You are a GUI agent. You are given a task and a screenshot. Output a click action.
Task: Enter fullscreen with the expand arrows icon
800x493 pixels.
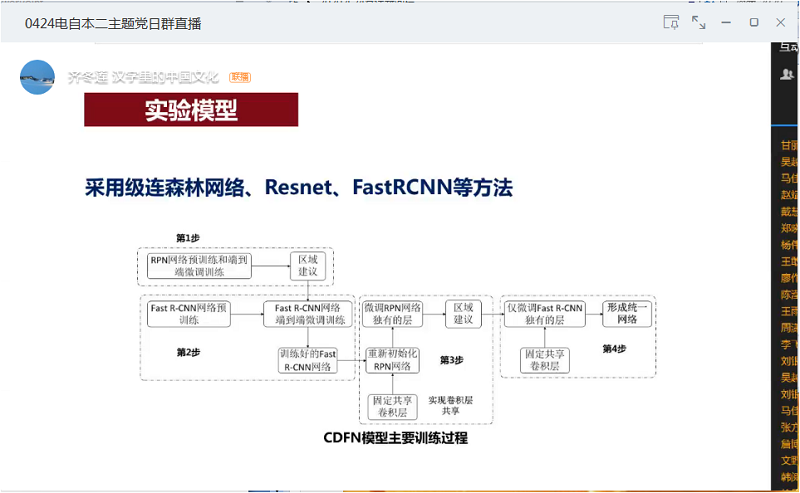[x=699, y=22]
